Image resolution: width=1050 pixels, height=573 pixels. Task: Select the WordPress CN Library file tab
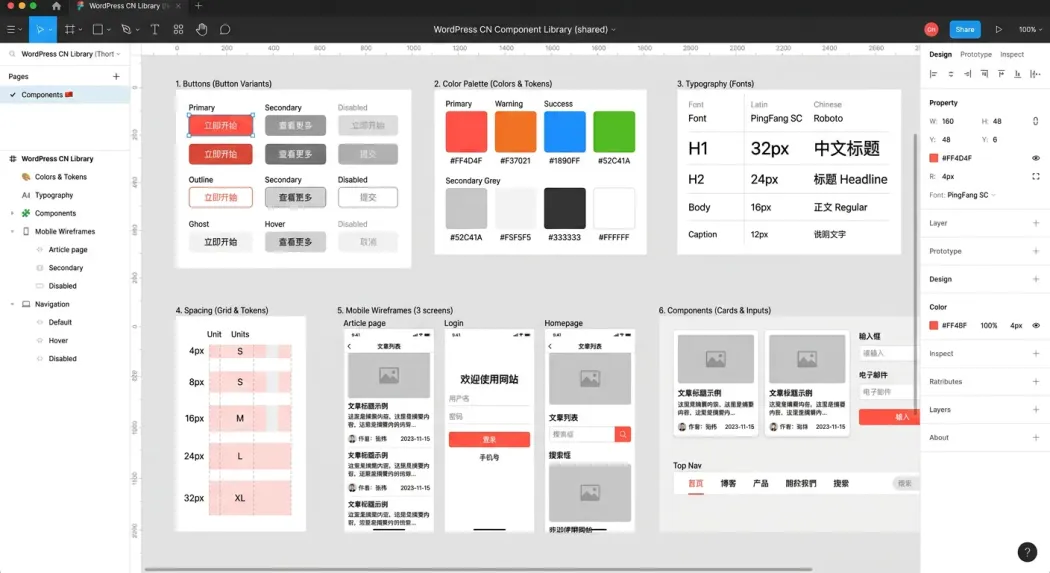click(127, 6)
